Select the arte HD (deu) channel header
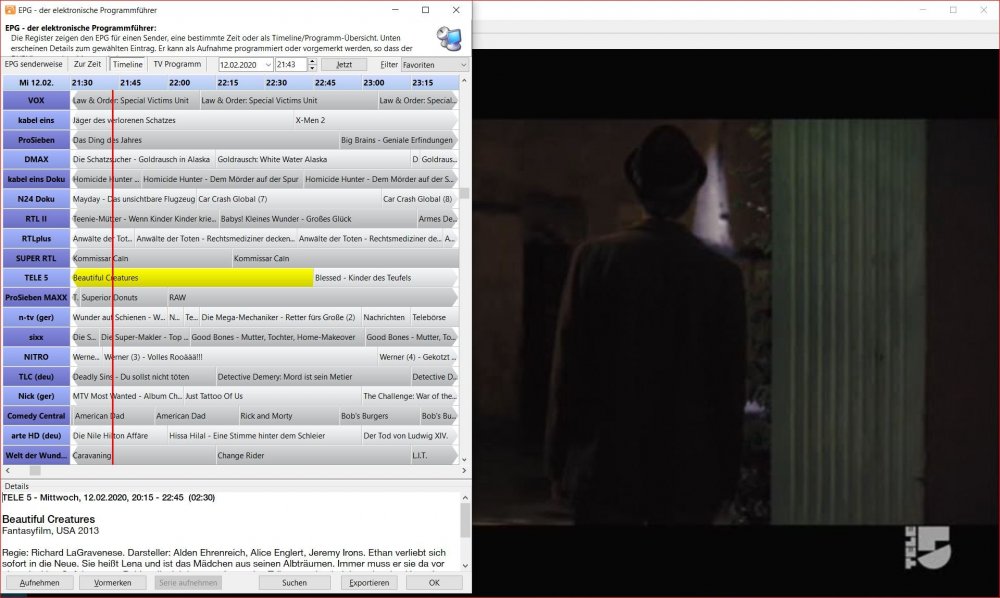 coord(36,435)
